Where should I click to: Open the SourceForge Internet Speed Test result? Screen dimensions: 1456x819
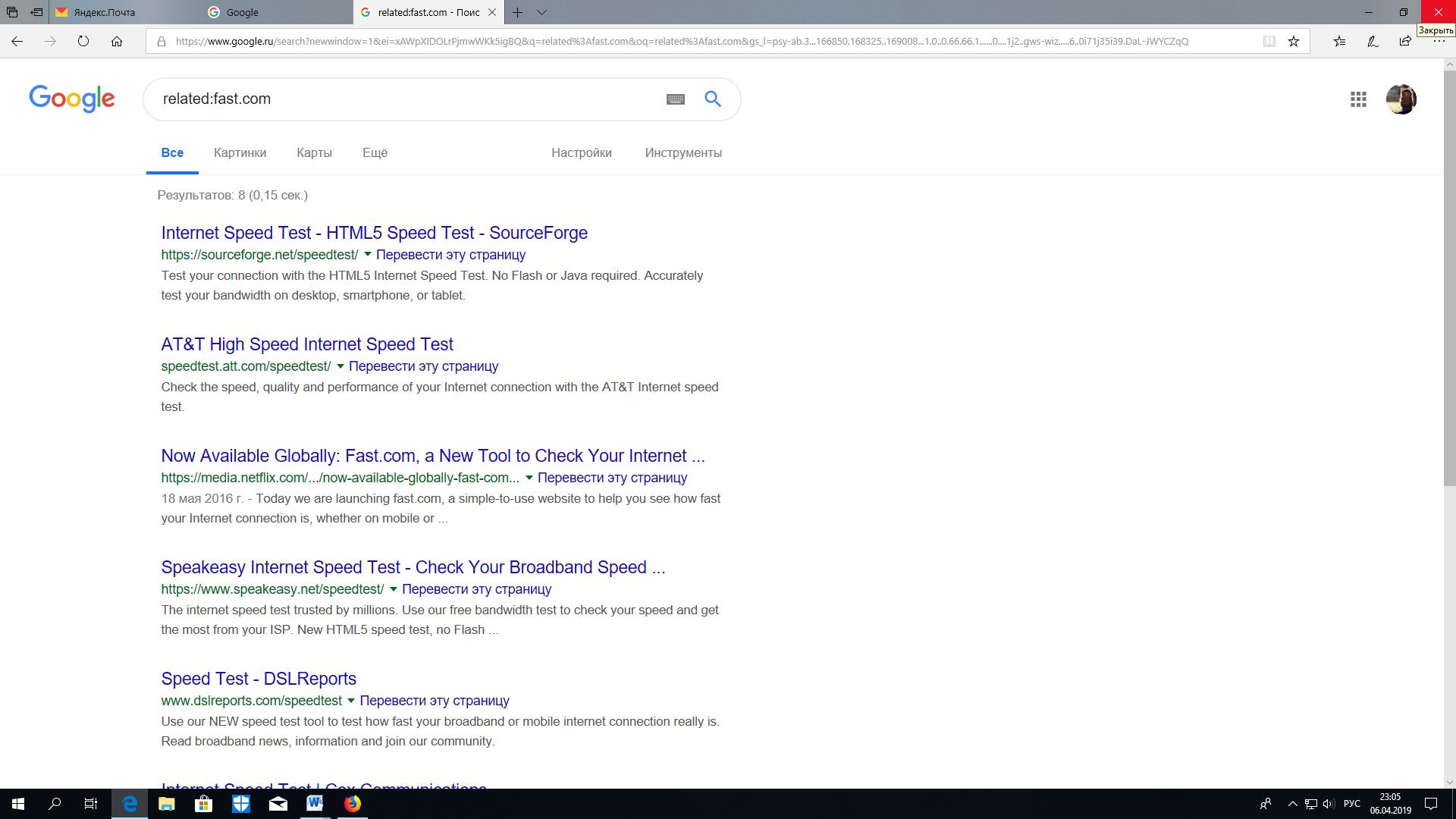(x=374, y=233)
